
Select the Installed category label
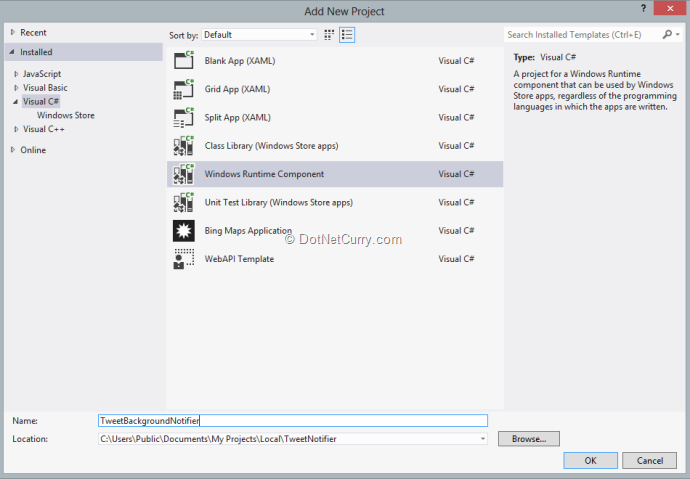[36, 52]
